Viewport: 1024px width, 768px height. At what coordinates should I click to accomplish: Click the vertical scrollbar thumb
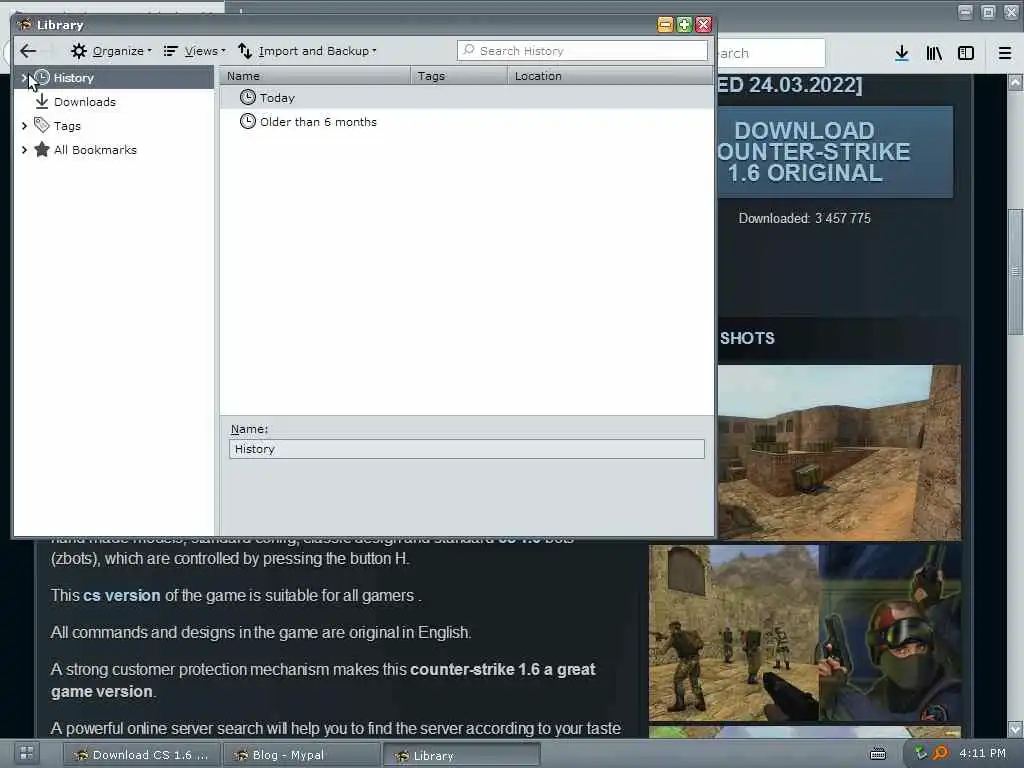tap(1016, 271)
